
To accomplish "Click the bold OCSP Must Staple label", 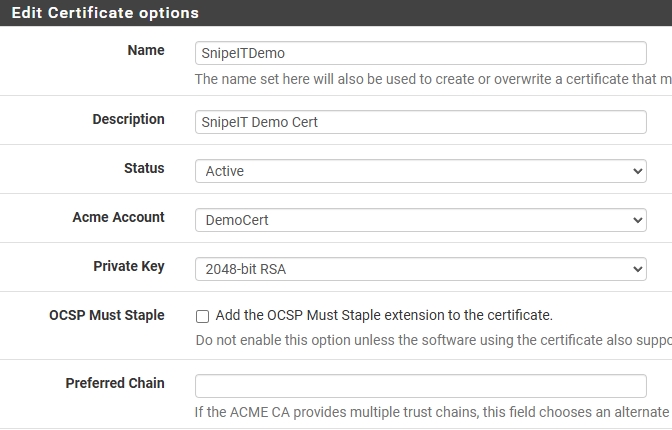I will point(107,315).
